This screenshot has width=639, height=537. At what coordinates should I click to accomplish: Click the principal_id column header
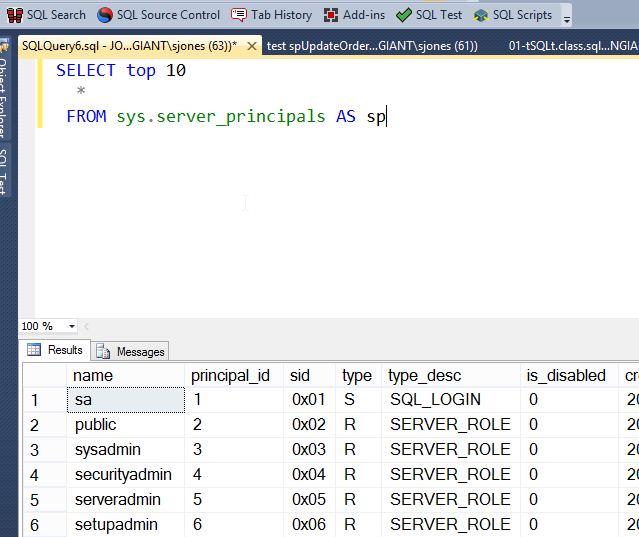coord(230,376)
